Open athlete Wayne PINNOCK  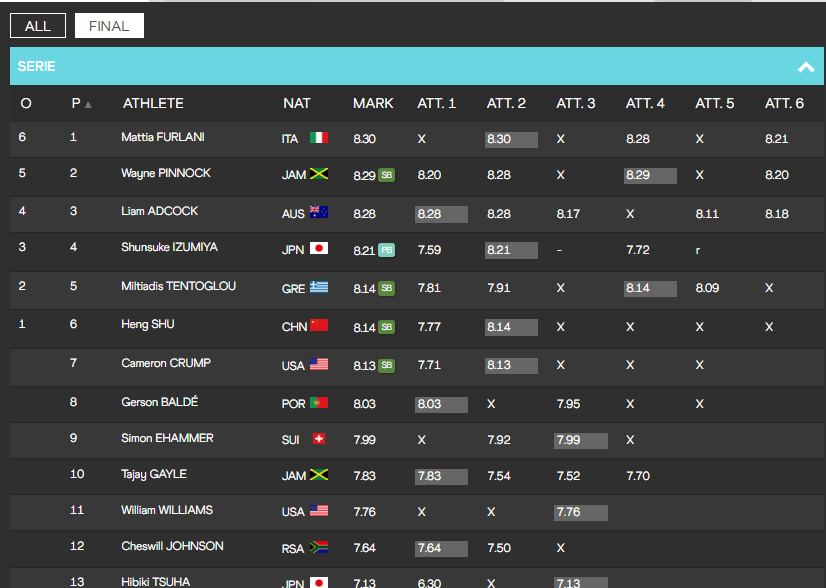pos(166,173)
